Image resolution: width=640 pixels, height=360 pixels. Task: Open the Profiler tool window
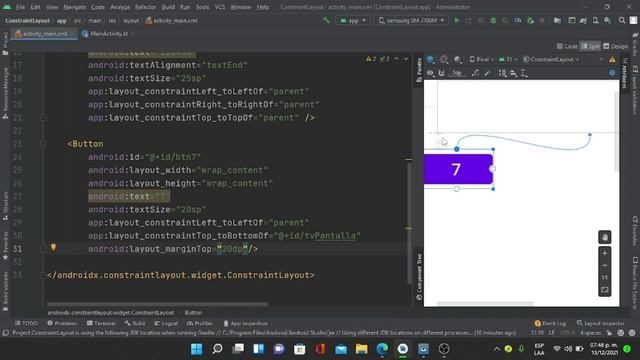click(x=200, y=323)
